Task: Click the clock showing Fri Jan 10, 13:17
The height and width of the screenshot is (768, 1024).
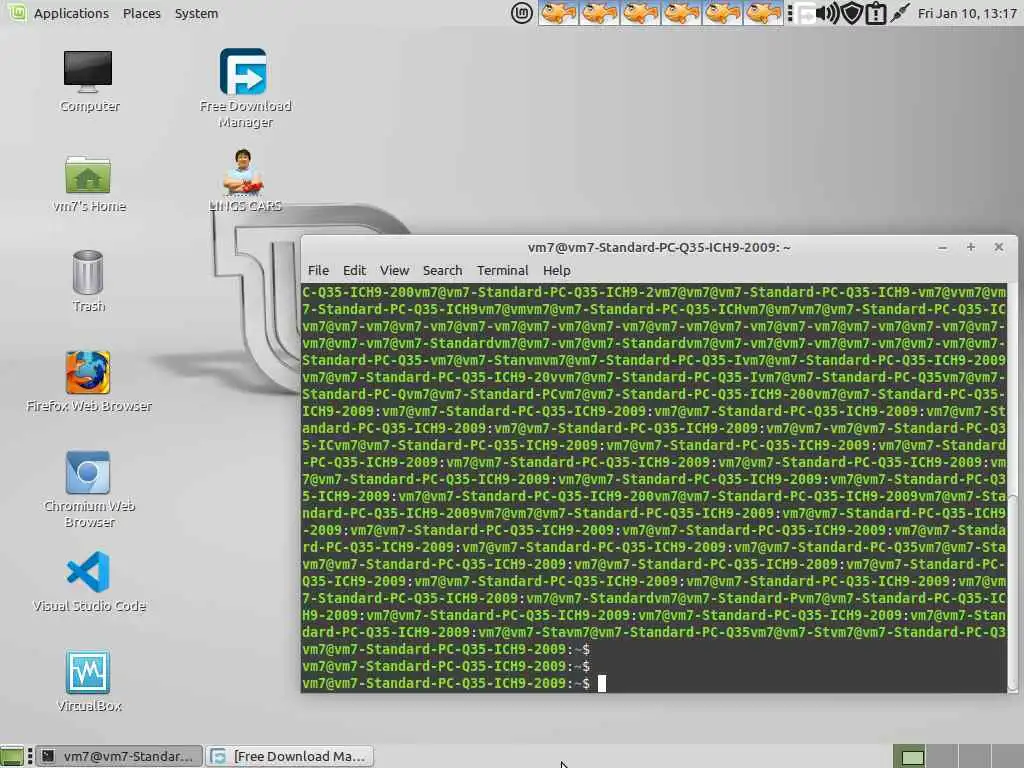Action: point(967,13)
